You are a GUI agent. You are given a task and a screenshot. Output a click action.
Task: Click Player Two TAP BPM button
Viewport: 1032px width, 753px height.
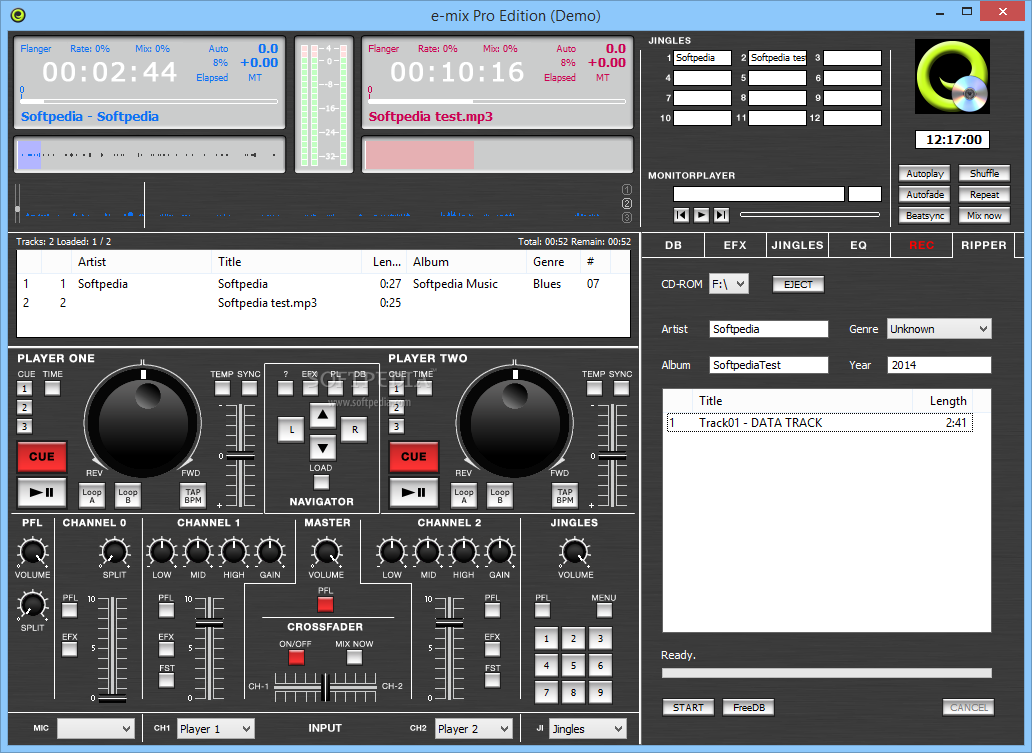pyautogui.click(x=565, y=495)
